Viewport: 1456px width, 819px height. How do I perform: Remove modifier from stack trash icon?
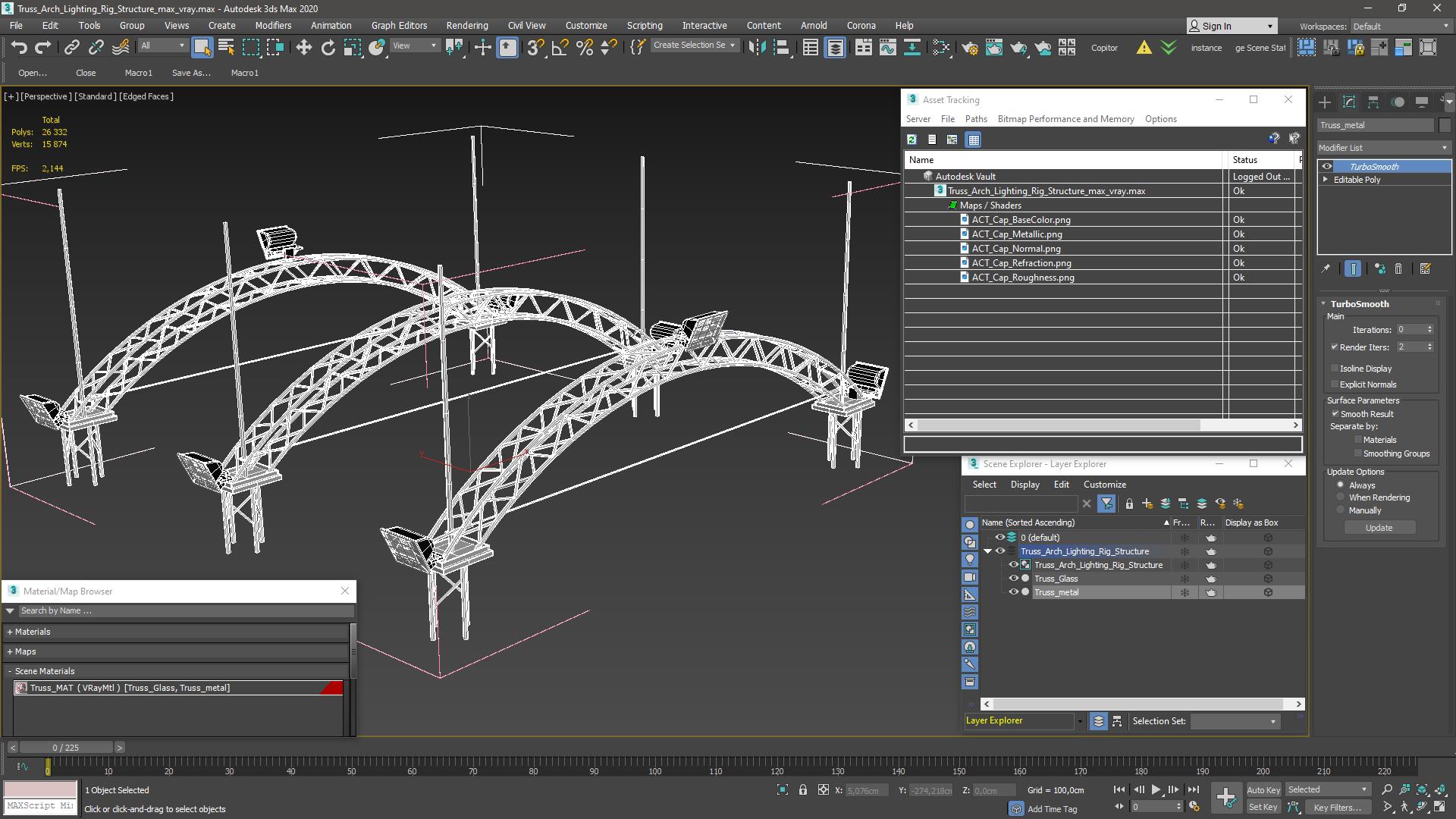1398,268
